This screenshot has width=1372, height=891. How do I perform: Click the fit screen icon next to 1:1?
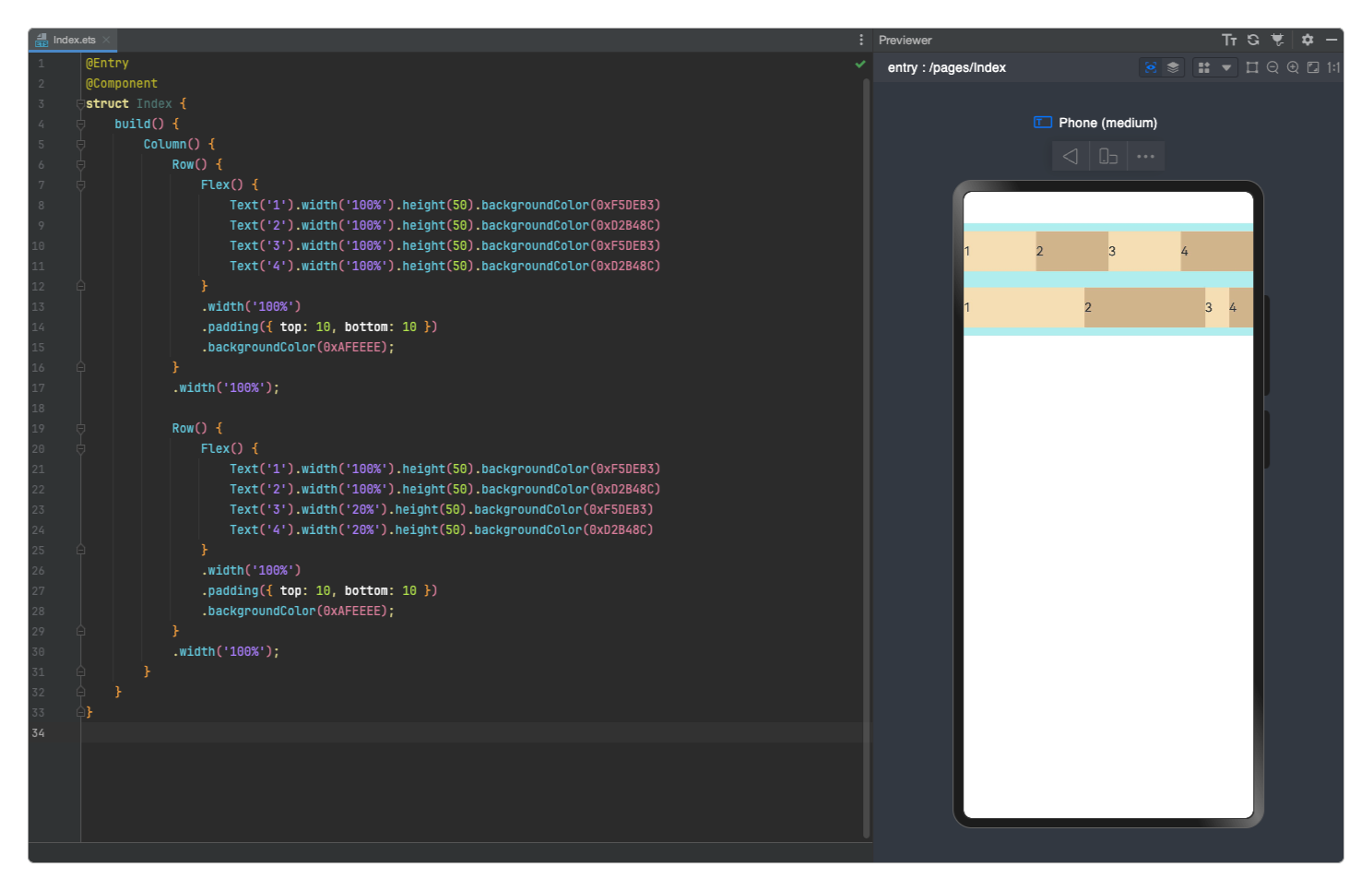click(1313, 67)
